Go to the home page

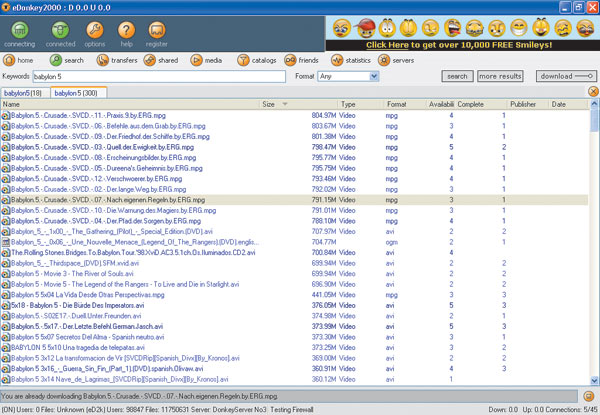(x=19, y=60)
